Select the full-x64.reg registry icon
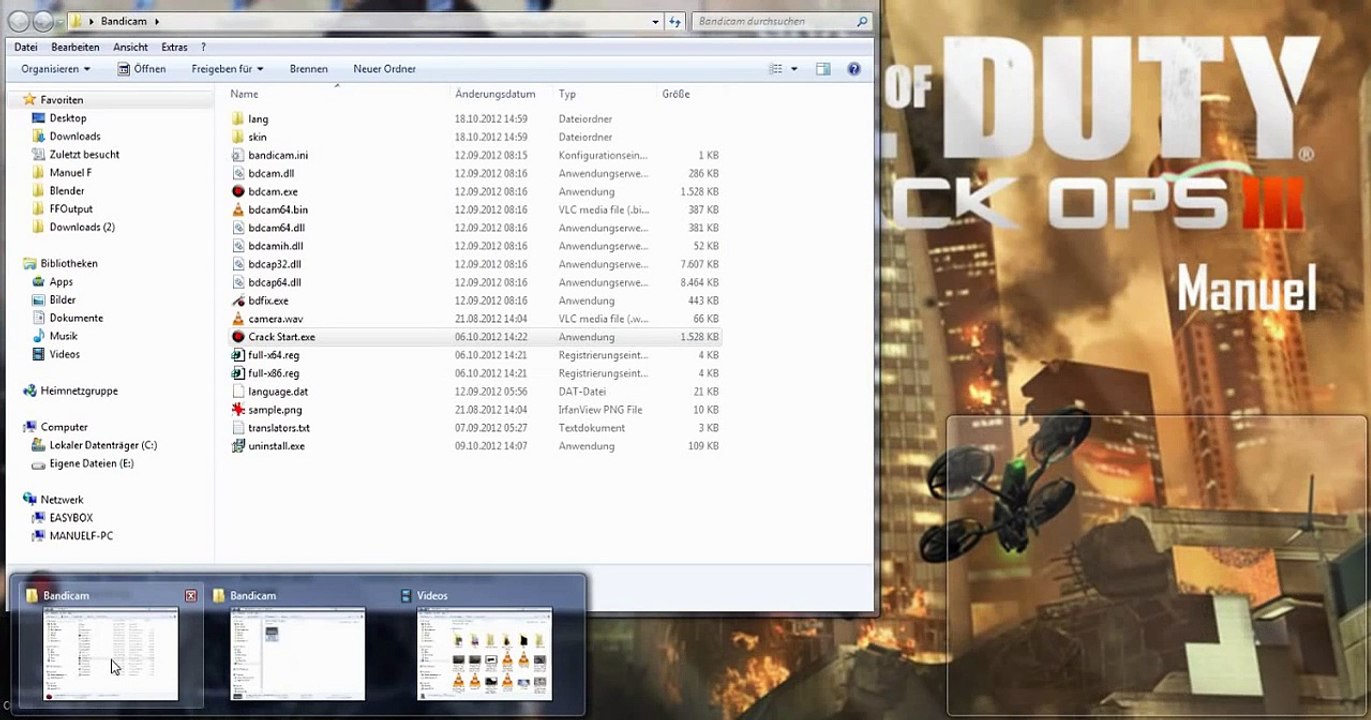1371x720 pixels. point(238,355)
